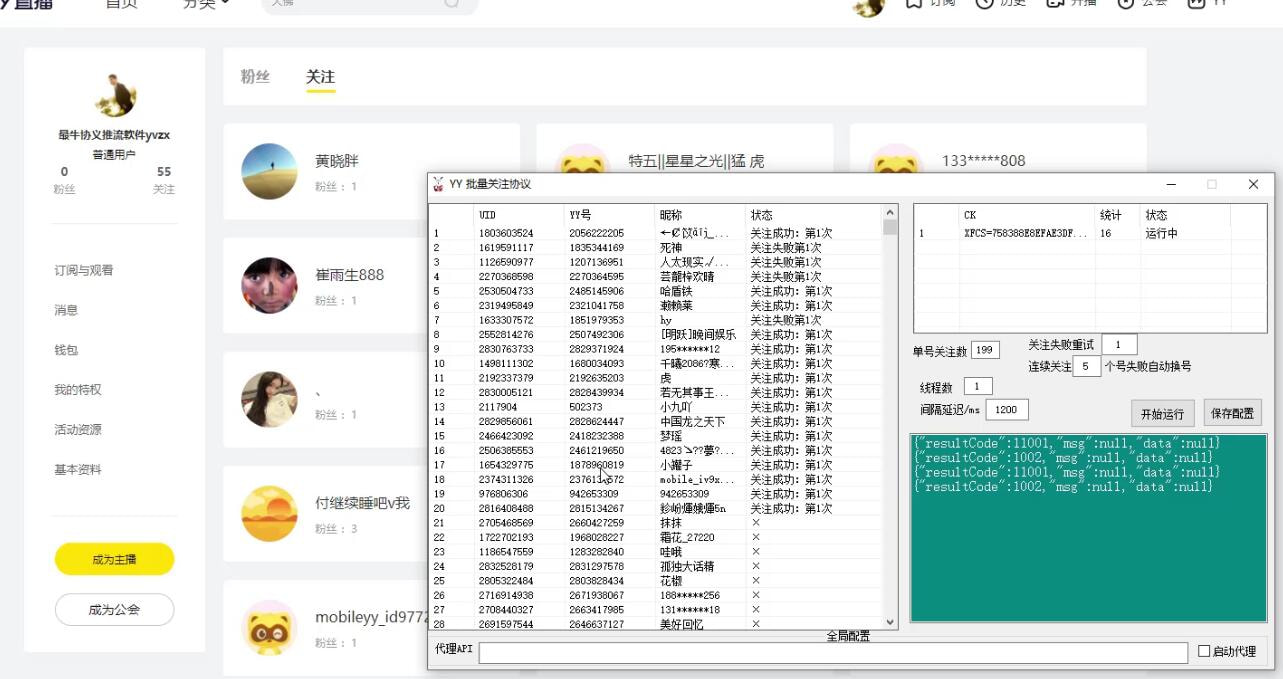Click the 133*****808 username
This screenshot has height=679, width=1283.
click(983, 161)
